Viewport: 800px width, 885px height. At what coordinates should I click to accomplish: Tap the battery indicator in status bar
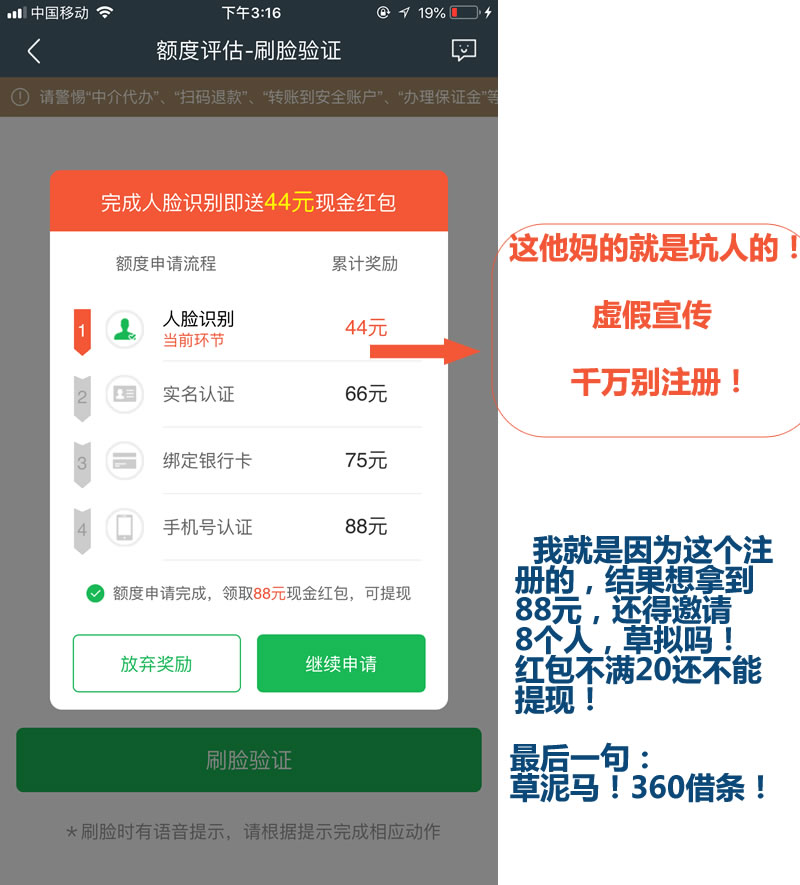pos(465,12)
